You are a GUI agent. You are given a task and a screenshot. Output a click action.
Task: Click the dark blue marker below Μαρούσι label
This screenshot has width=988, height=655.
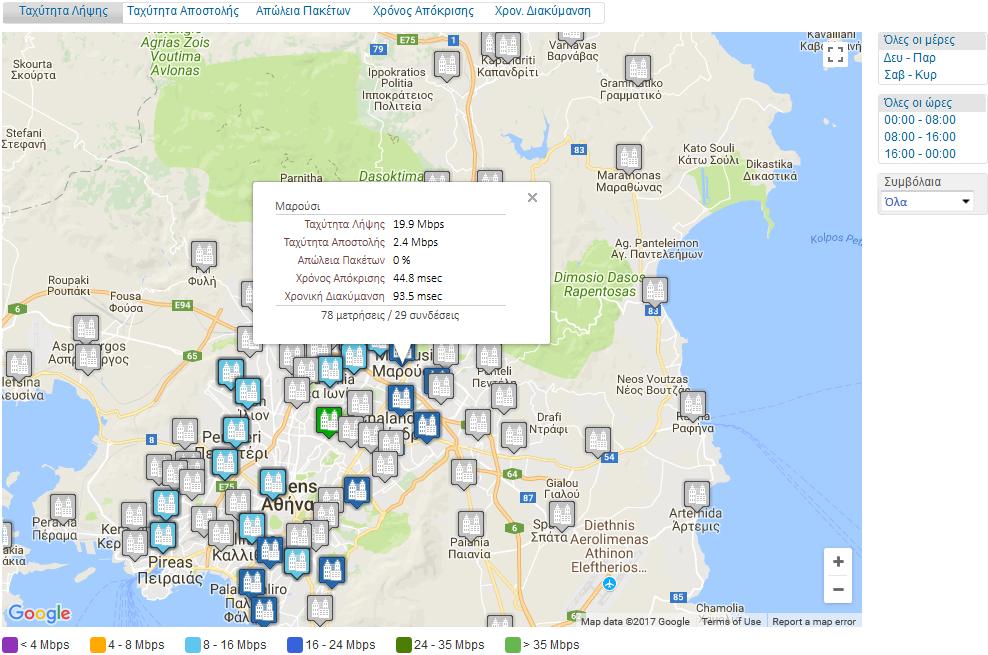coord(401,399)
